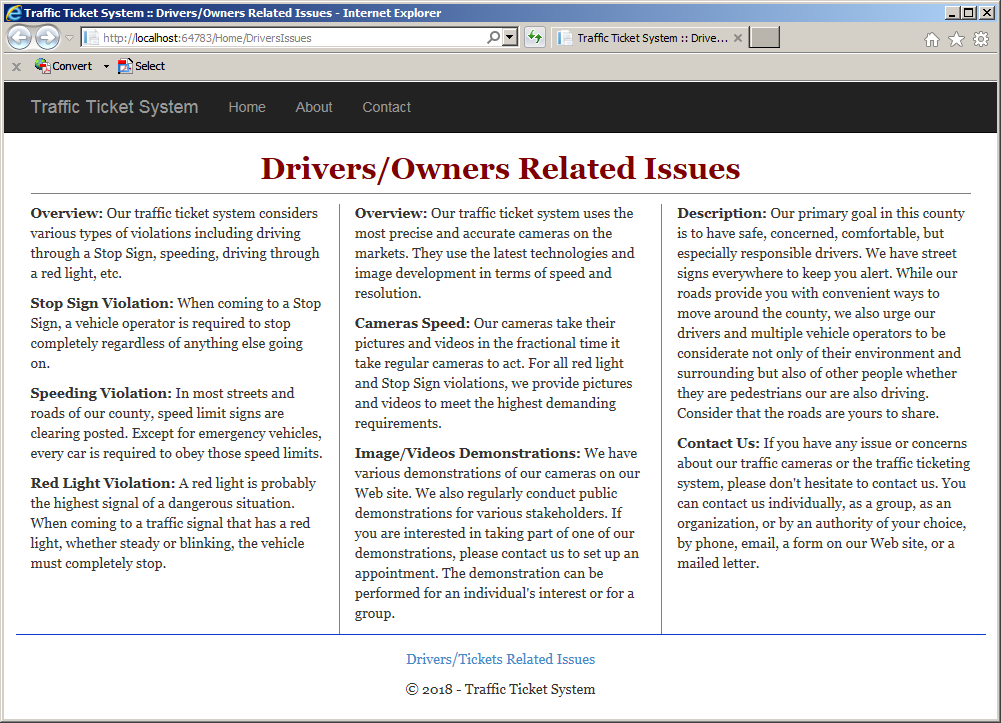Screen dimensions: 1001x723
Task: Open recent pages dropdown beside Forward button
Action: click(70, 38)
